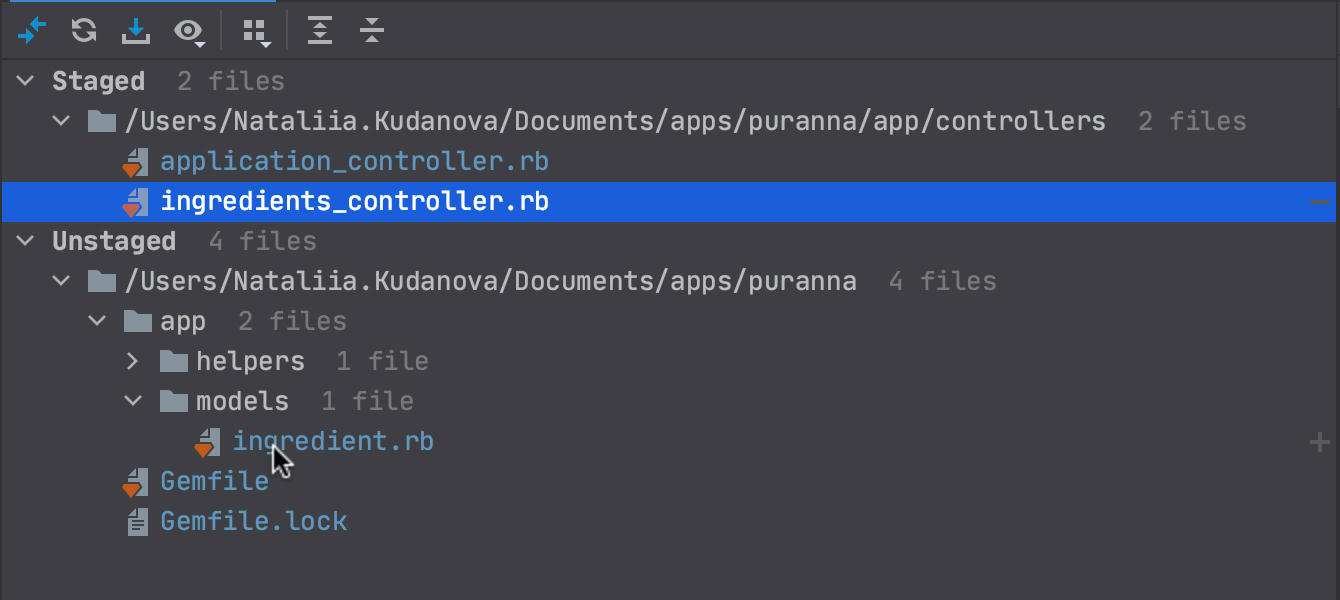Viewport: 1340px width, 600px height.
Task: Click the Stash changes icon
Action: click(x=136, y=30)
